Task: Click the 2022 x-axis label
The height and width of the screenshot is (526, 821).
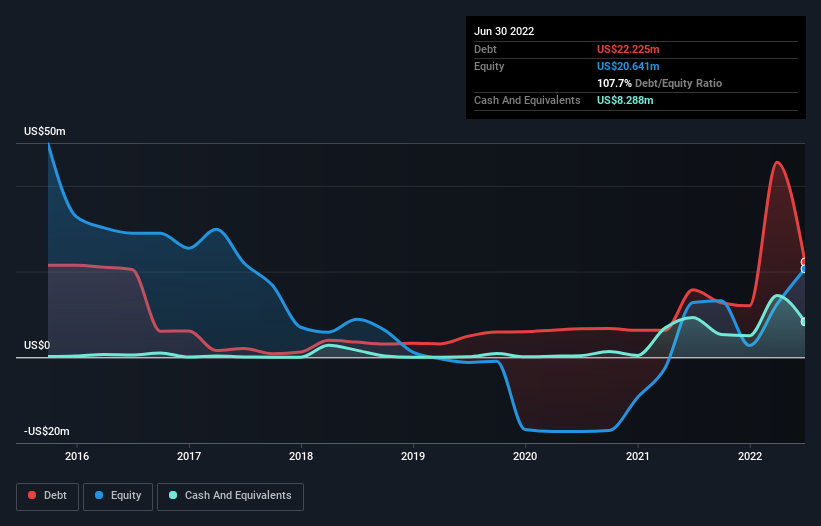Action: click(x=750, y=456)
